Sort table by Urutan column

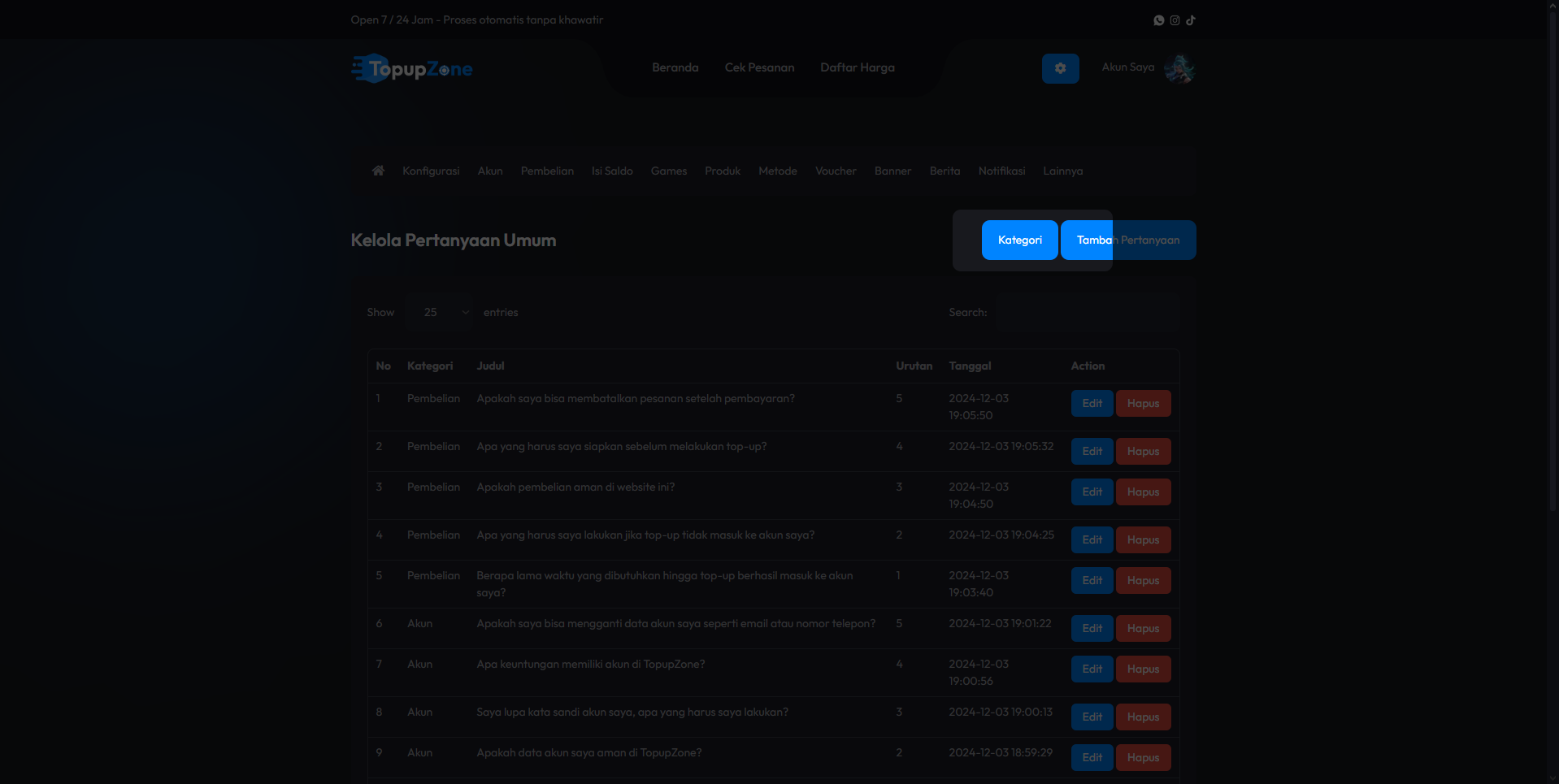pos(914,366)
